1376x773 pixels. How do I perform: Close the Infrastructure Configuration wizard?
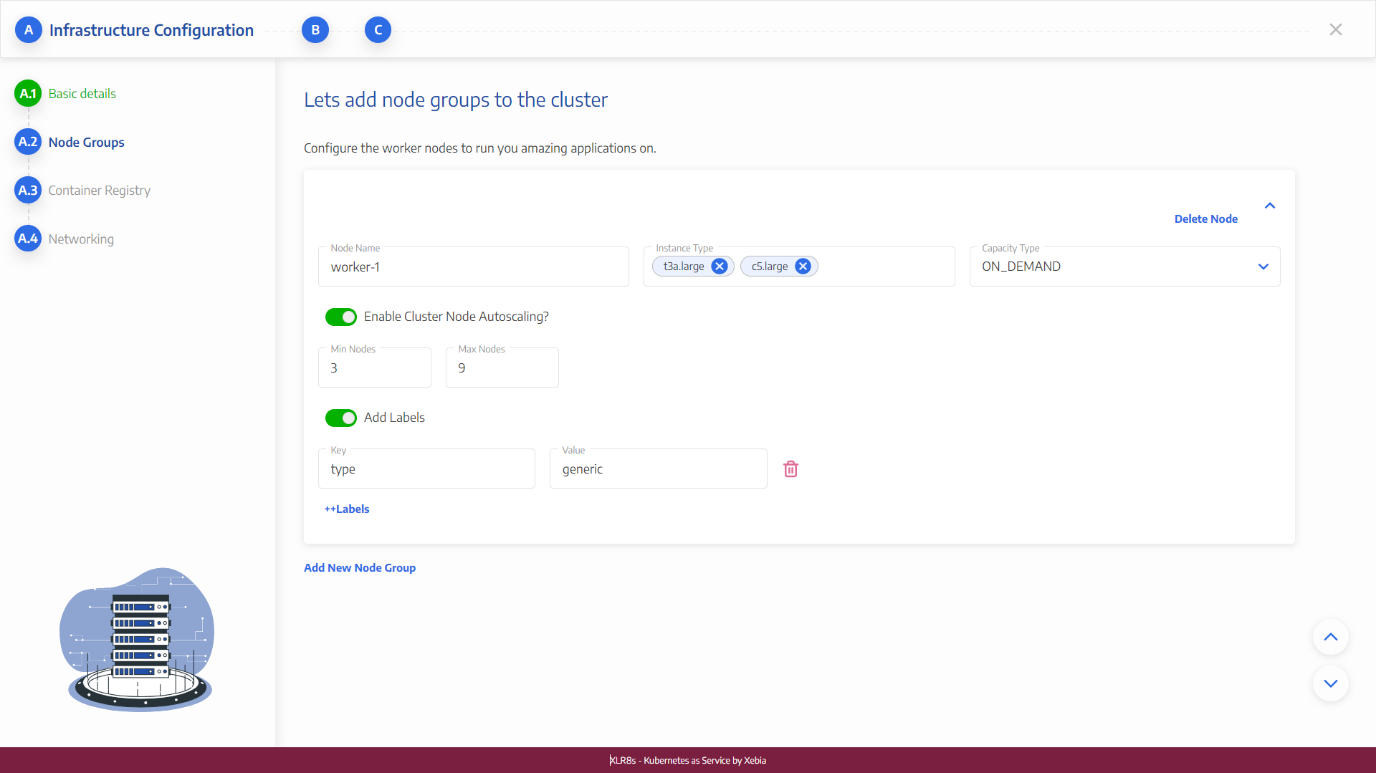click(1336, 29)
